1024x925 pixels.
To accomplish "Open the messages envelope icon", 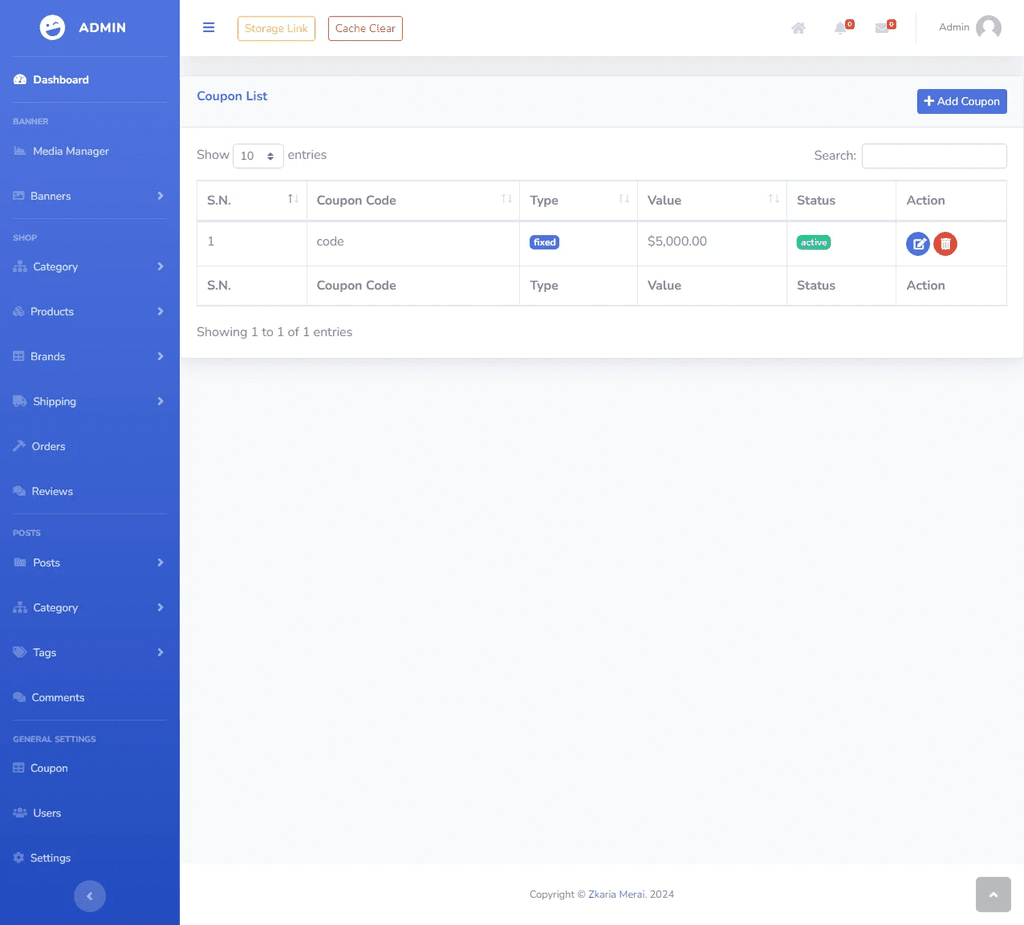I will click(882, 28).
